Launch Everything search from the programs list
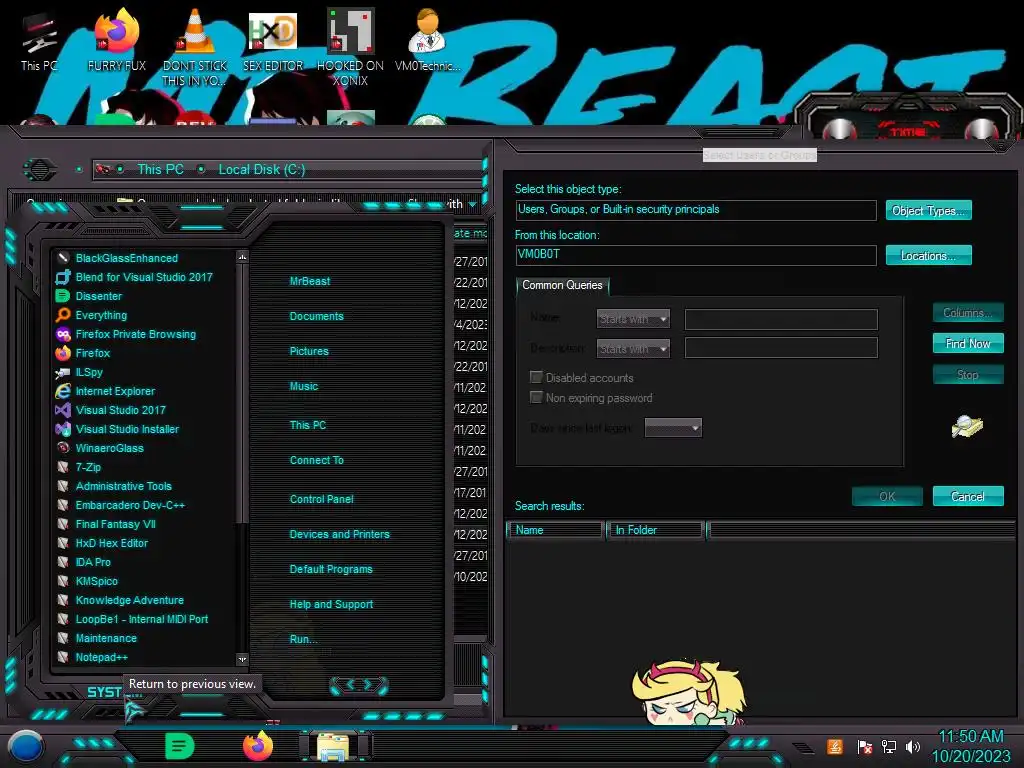Image resolution: width=1024 pixels, height=768 pixels. tap(101, 315)
